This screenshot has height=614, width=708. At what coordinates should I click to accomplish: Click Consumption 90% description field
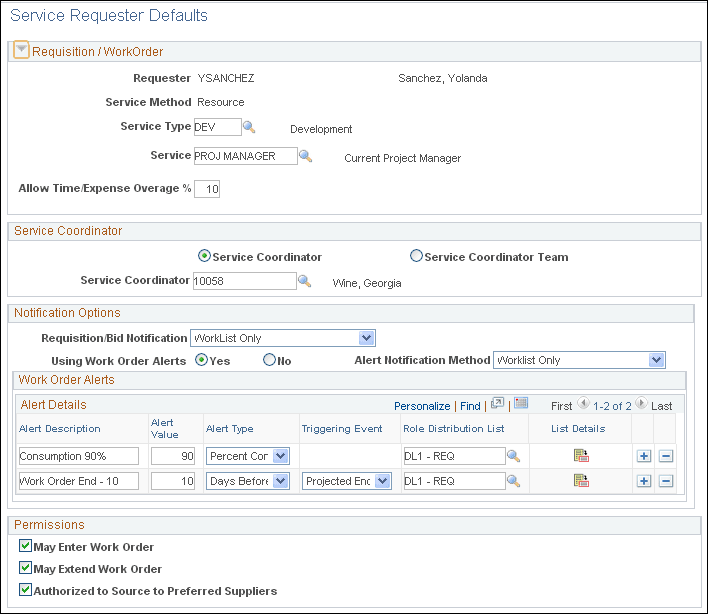pyautogui.click(x=79, y=456)
